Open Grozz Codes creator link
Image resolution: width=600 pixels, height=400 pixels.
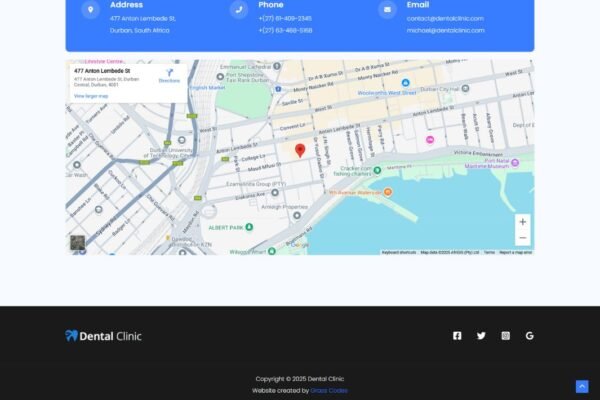pos(329,390)
